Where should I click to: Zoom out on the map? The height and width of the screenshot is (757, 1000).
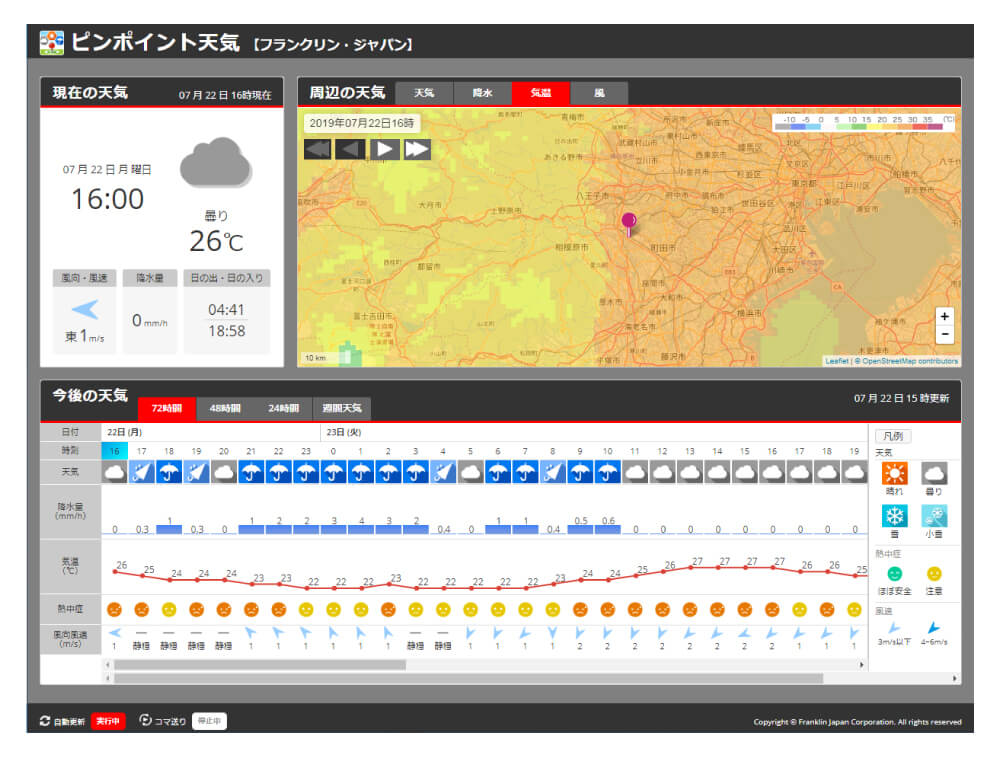coord(944,335)
